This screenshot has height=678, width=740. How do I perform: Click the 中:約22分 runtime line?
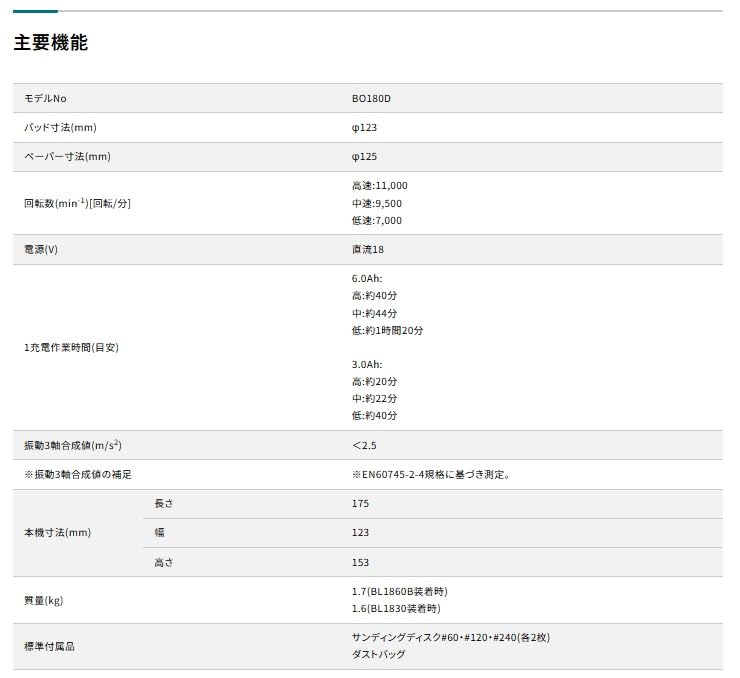[375, 399]
